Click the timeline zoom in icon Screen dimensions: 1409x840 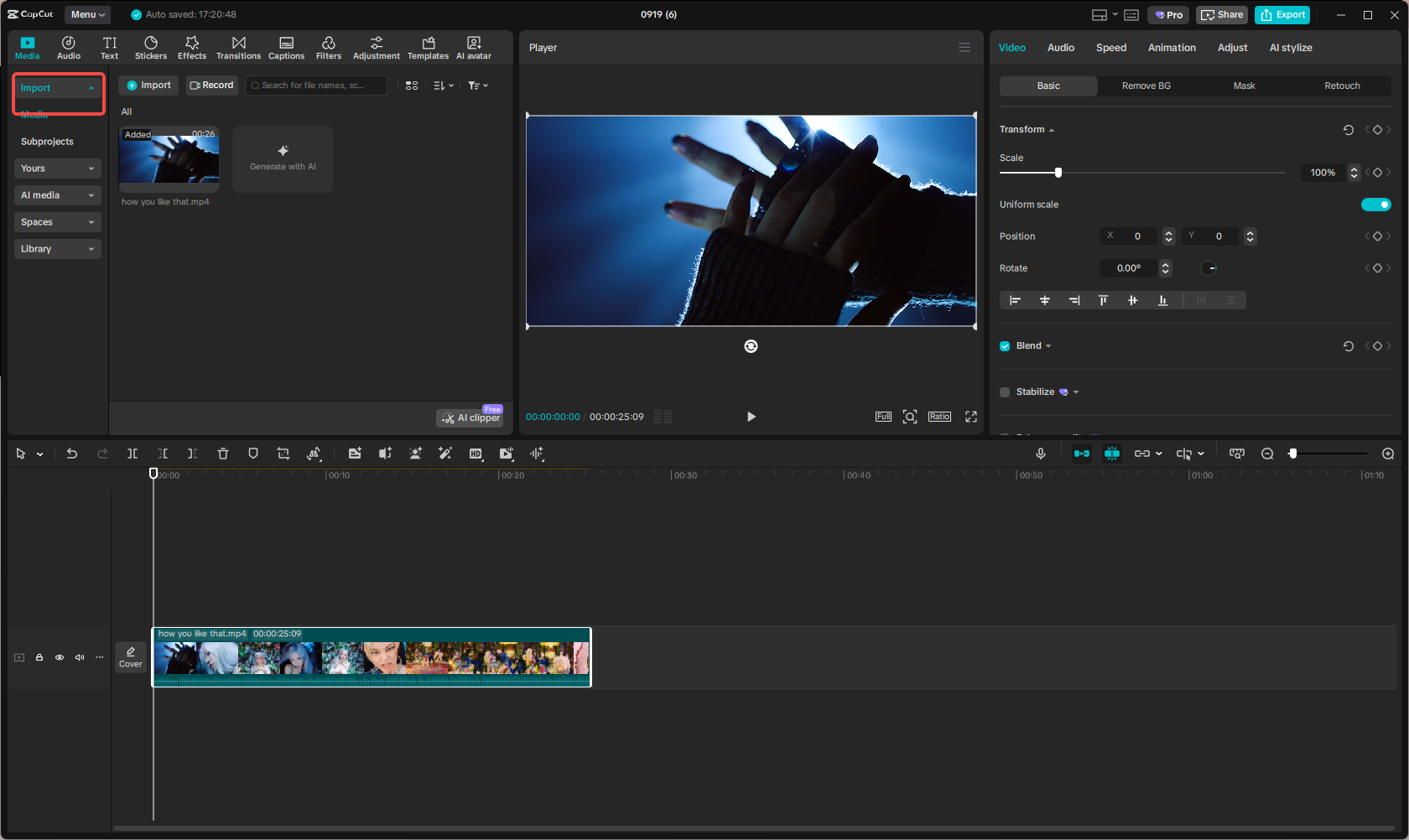coord(1388,454)
